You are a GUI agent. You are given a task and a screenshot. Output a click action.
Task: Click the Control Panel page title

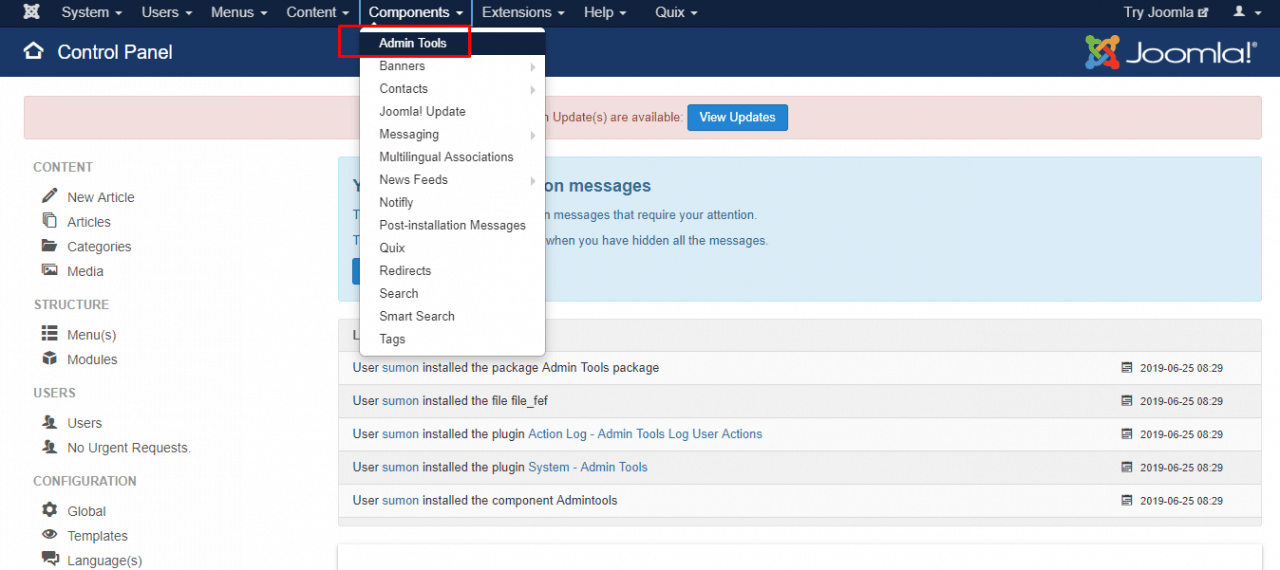coord(115,52)
